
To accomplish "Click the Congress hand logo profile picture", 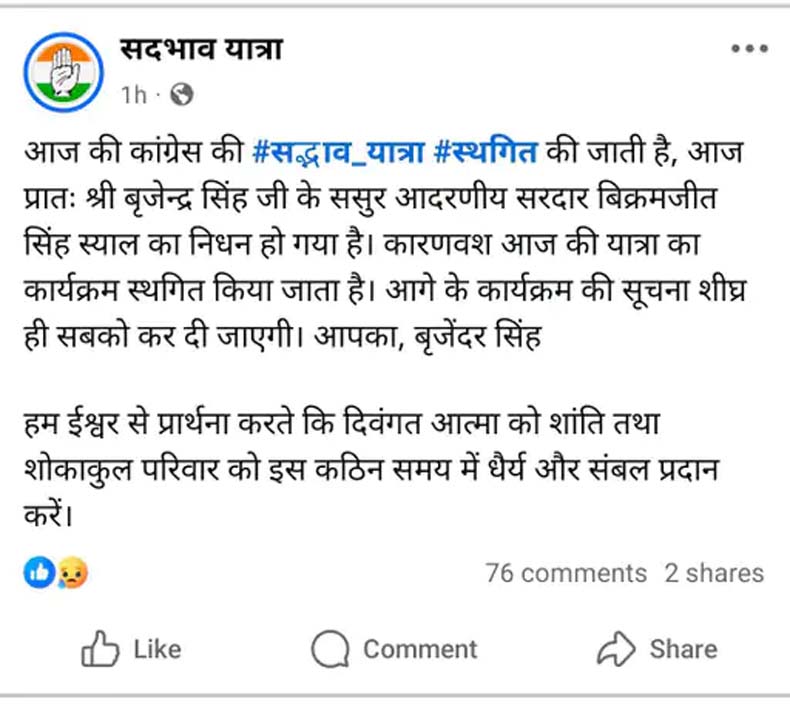I will point(63,71).
